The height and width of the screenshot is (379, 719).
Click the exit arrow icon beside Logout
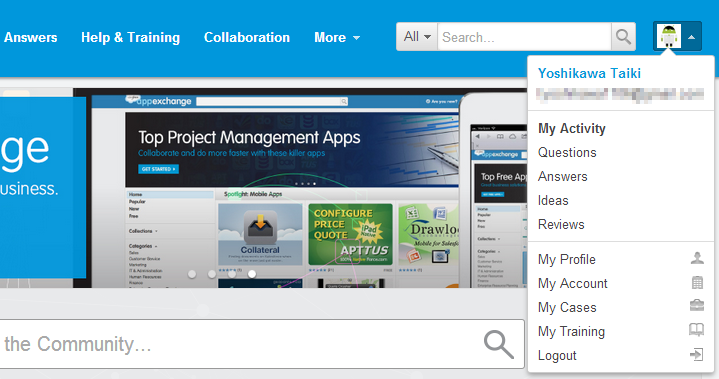pos(697,354)
